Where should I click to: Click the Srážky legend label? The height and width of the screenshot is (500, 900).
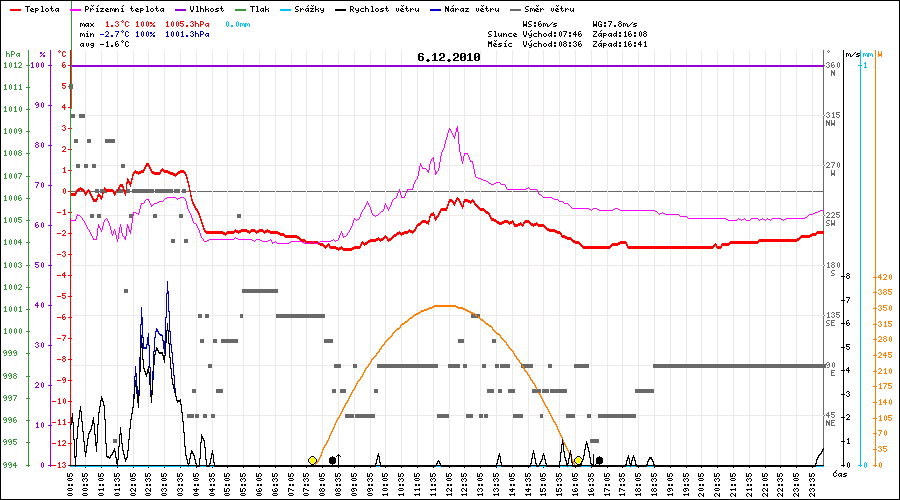coord(309,9)
